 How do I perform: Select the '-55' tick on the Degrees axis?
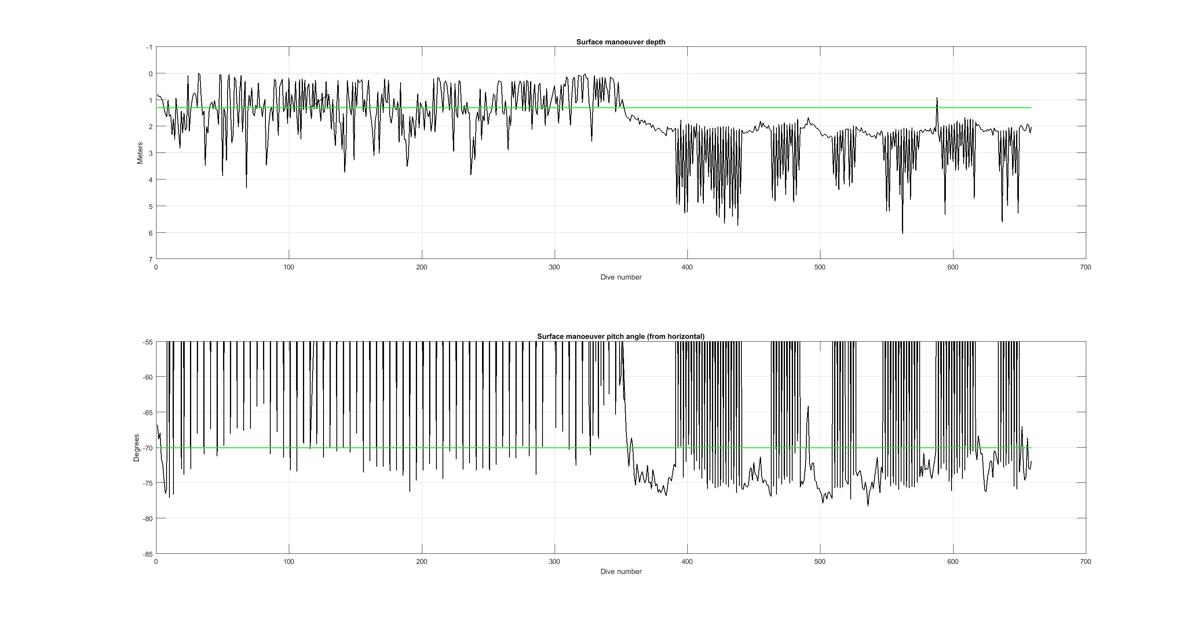(148, 342)
